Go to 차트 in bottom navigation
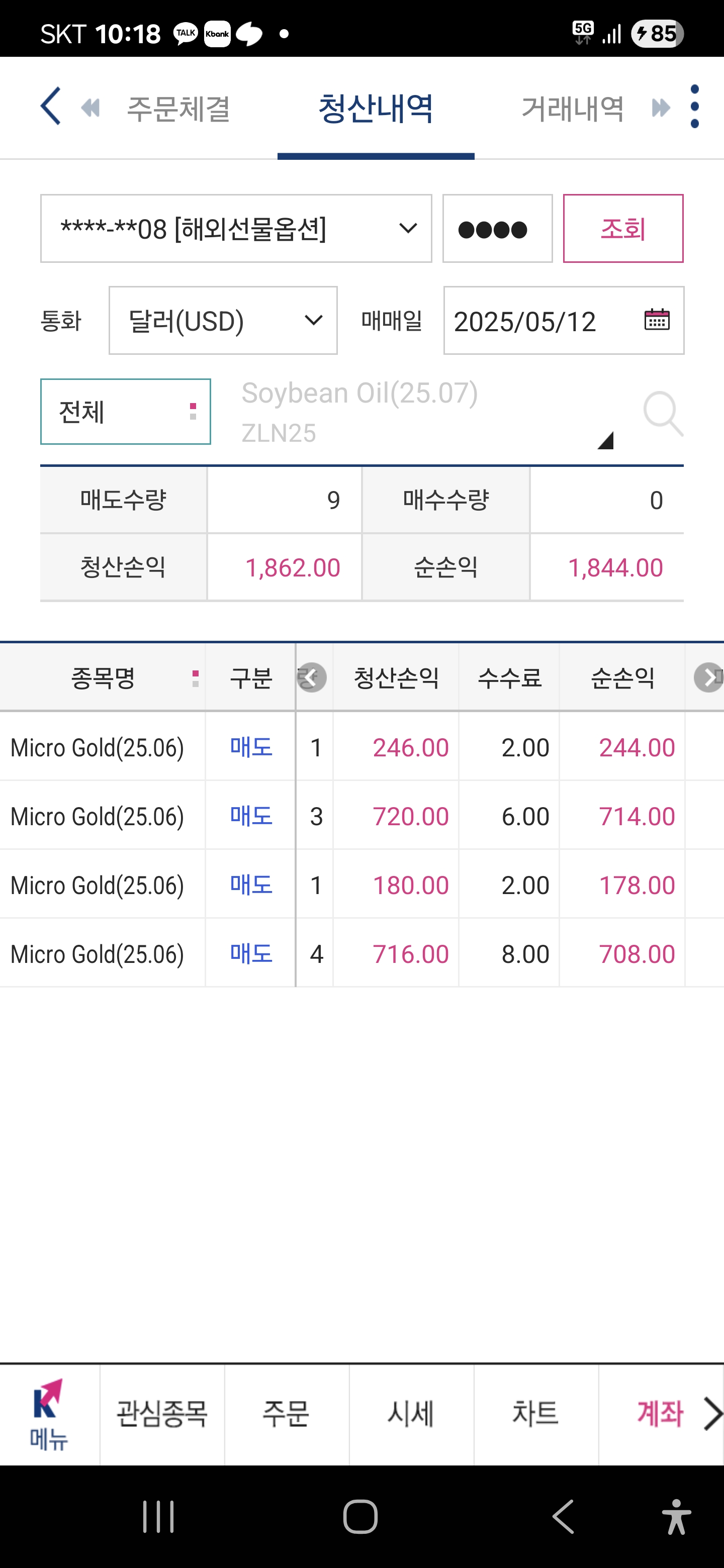This screenshot has height=1568, width=724. tap(535, 1415)
